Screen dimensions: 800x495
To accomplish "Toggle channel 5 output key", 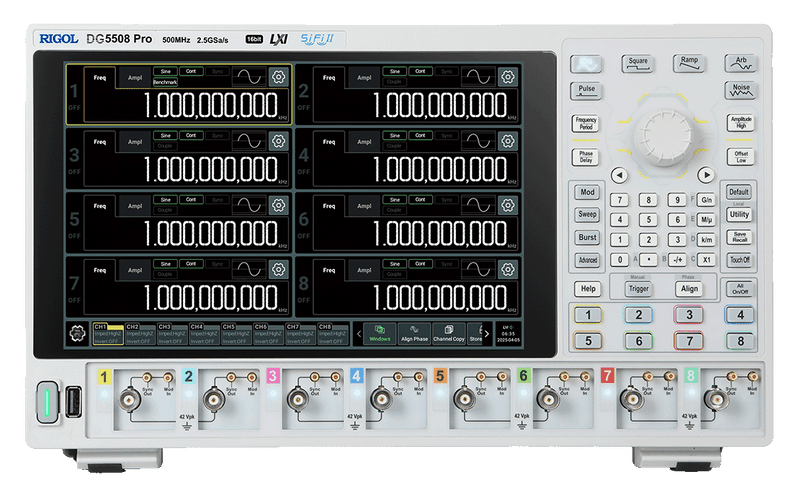I will [588, 340].
